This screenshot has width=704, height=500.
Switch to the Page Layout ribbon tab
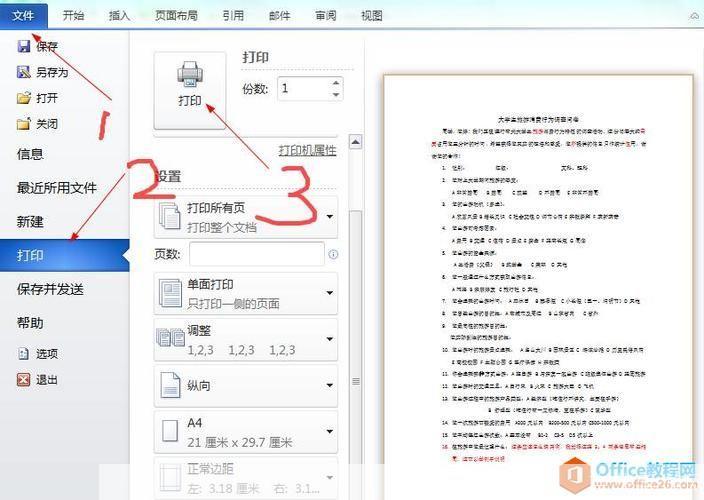pos(176,15)
